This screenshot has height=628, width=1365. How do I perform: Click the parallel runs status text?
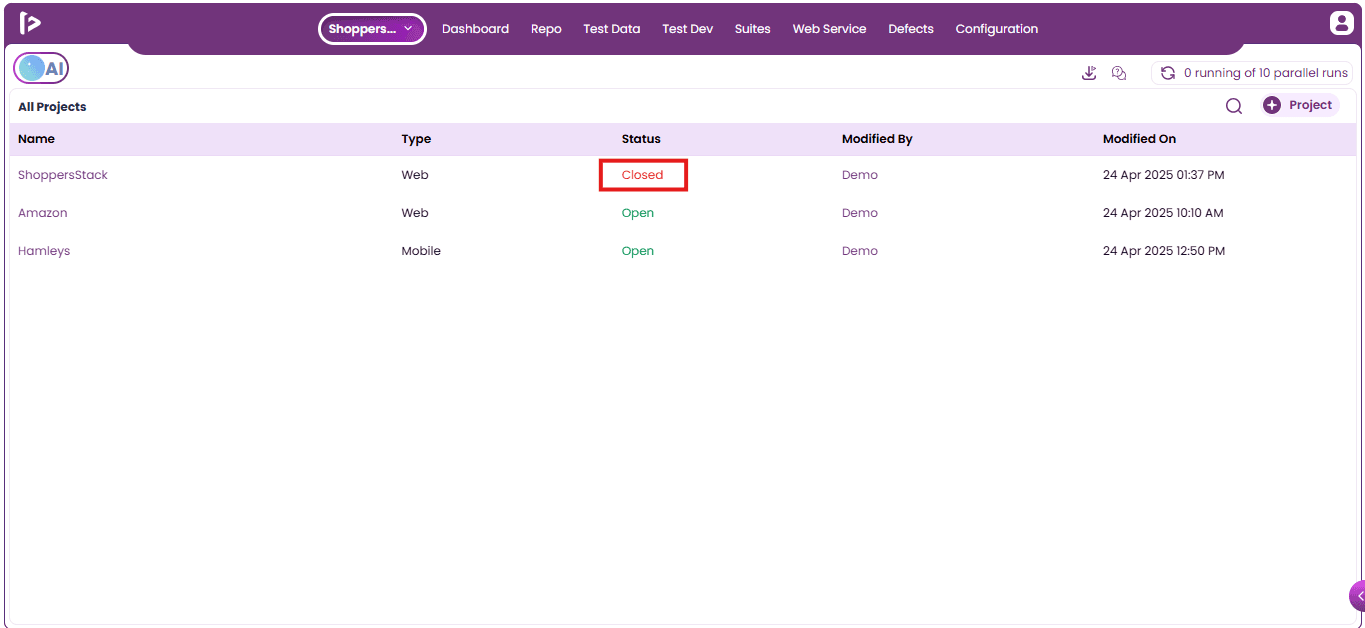tap(1266, 73)
